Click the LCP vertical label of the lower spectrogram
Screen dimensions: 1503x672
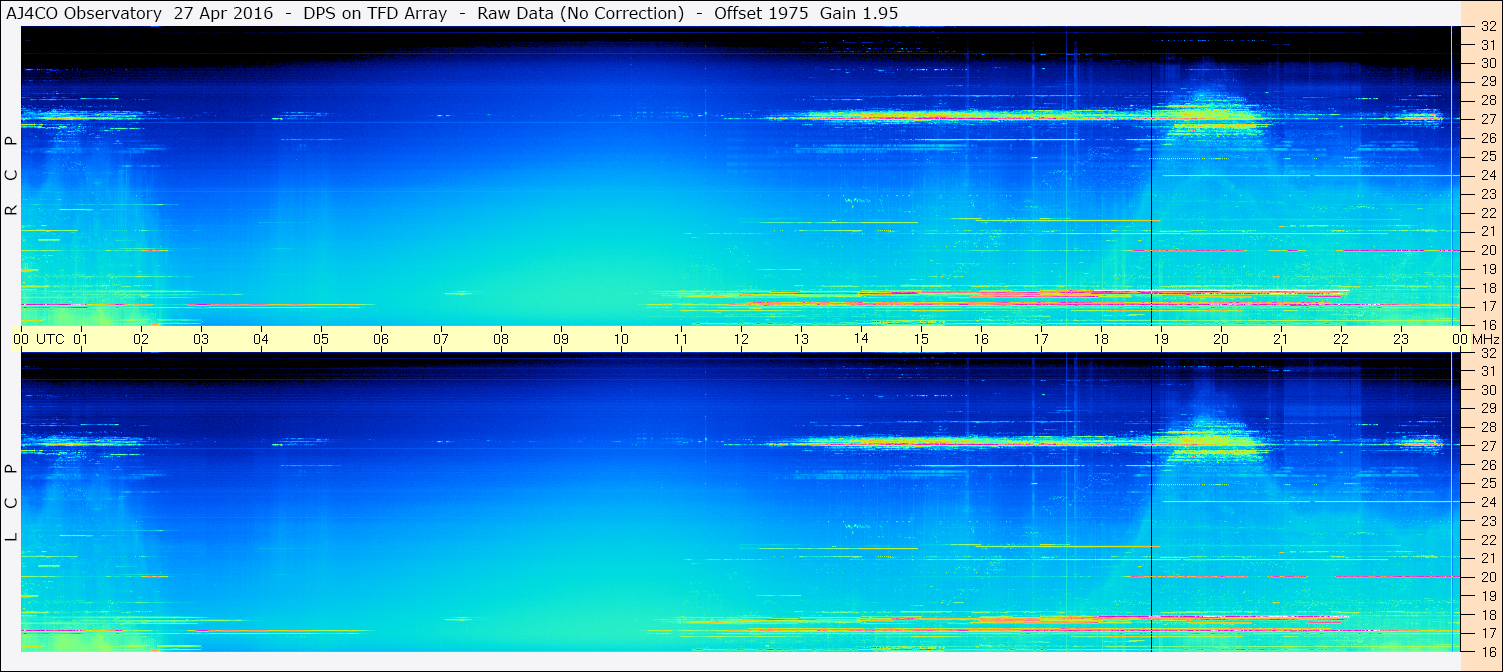pyautogui.click(x=11, y=503)
